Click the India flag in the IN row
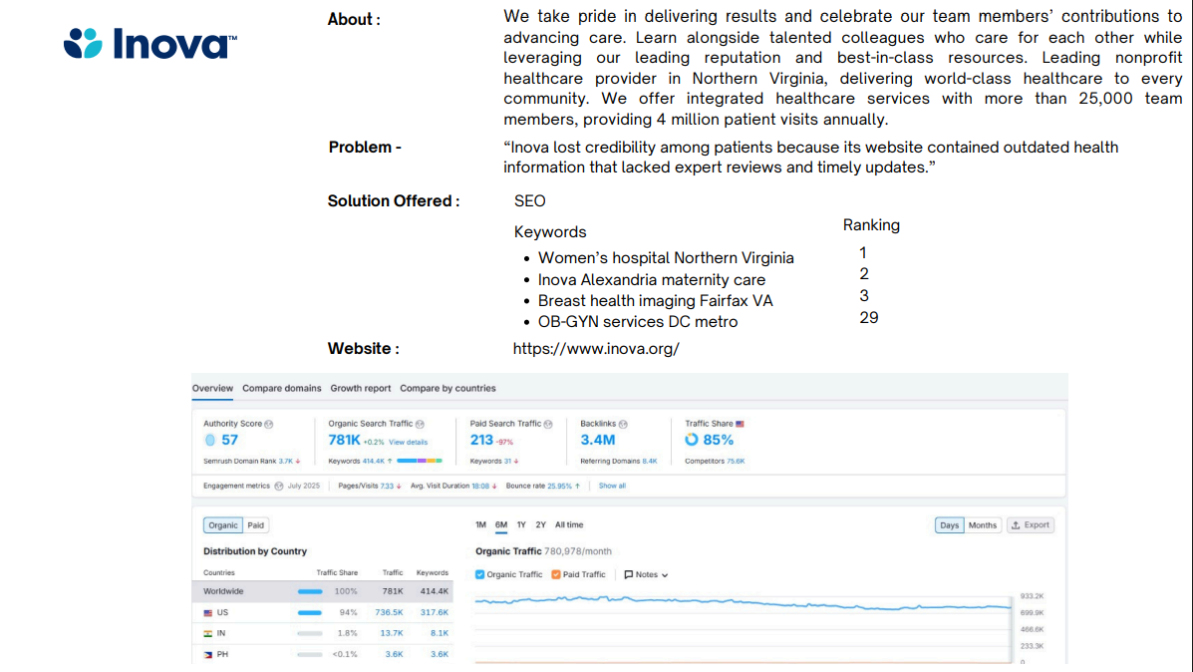This screenshot has height=672, width=1193. pyautogui.click(x=208, y=633)
